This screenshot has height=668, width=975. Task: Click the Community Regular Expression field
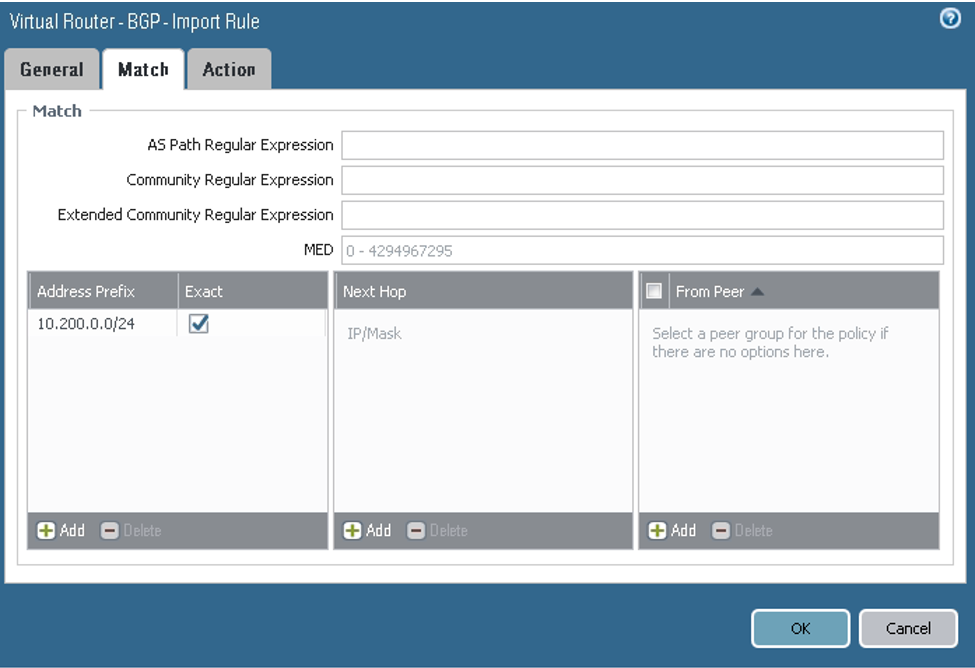pyautogui.click(x=642, y=179)
